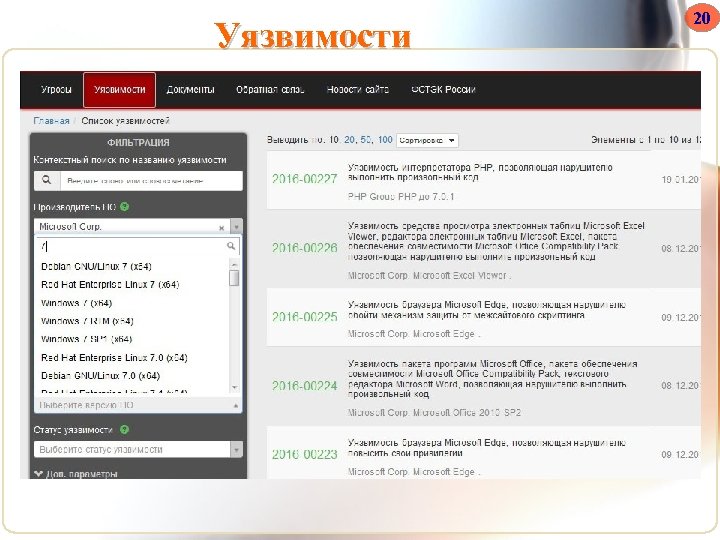Viewport: 720px width, 540px height.
Task: Focus the vulnerability name search field
Action: 151,180
